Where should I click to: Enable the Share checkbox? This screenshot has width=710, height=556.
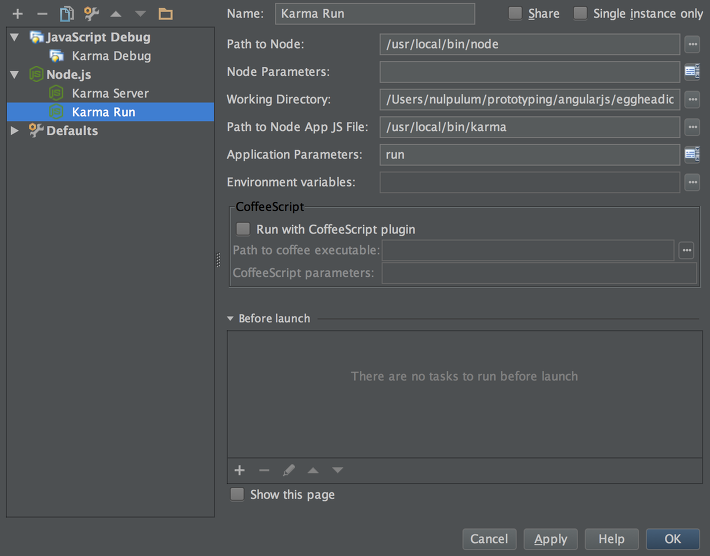(x=515, y=13)
